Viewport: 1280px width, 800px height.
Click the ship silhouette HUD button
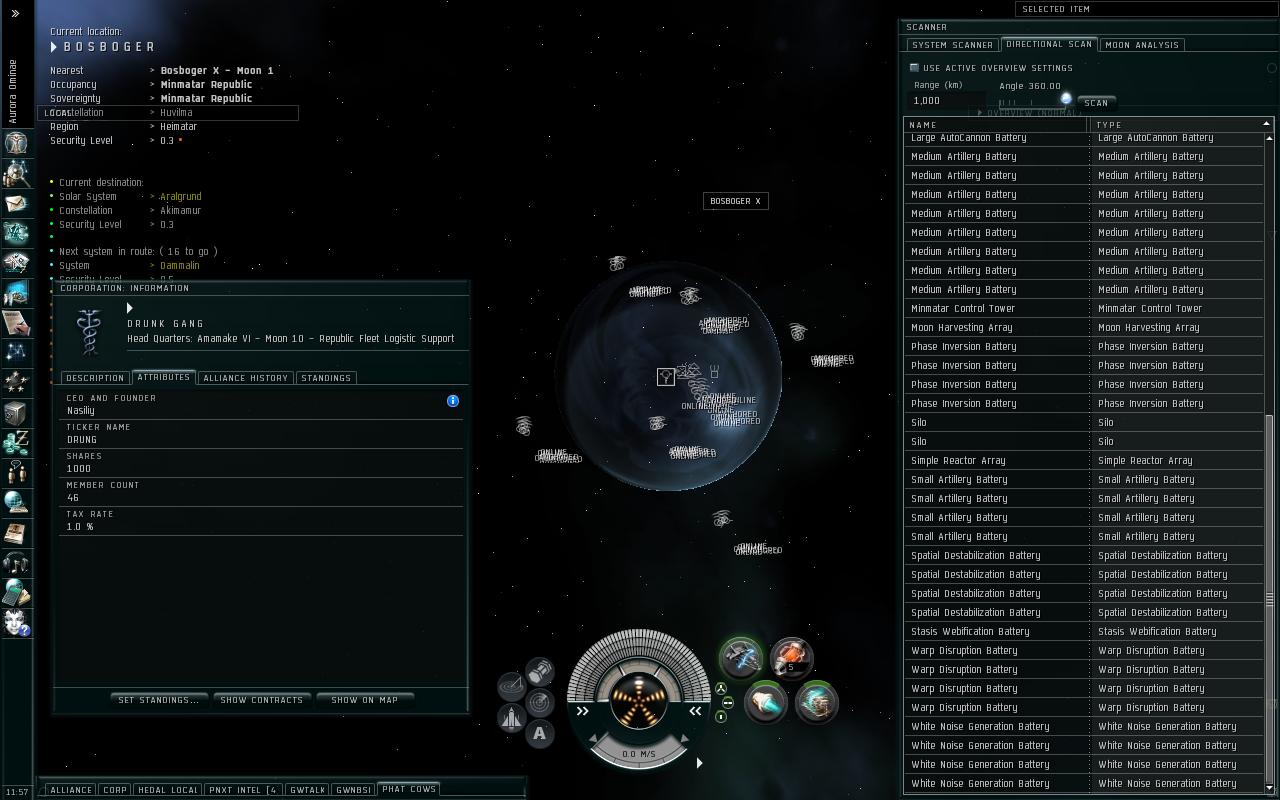512,718
